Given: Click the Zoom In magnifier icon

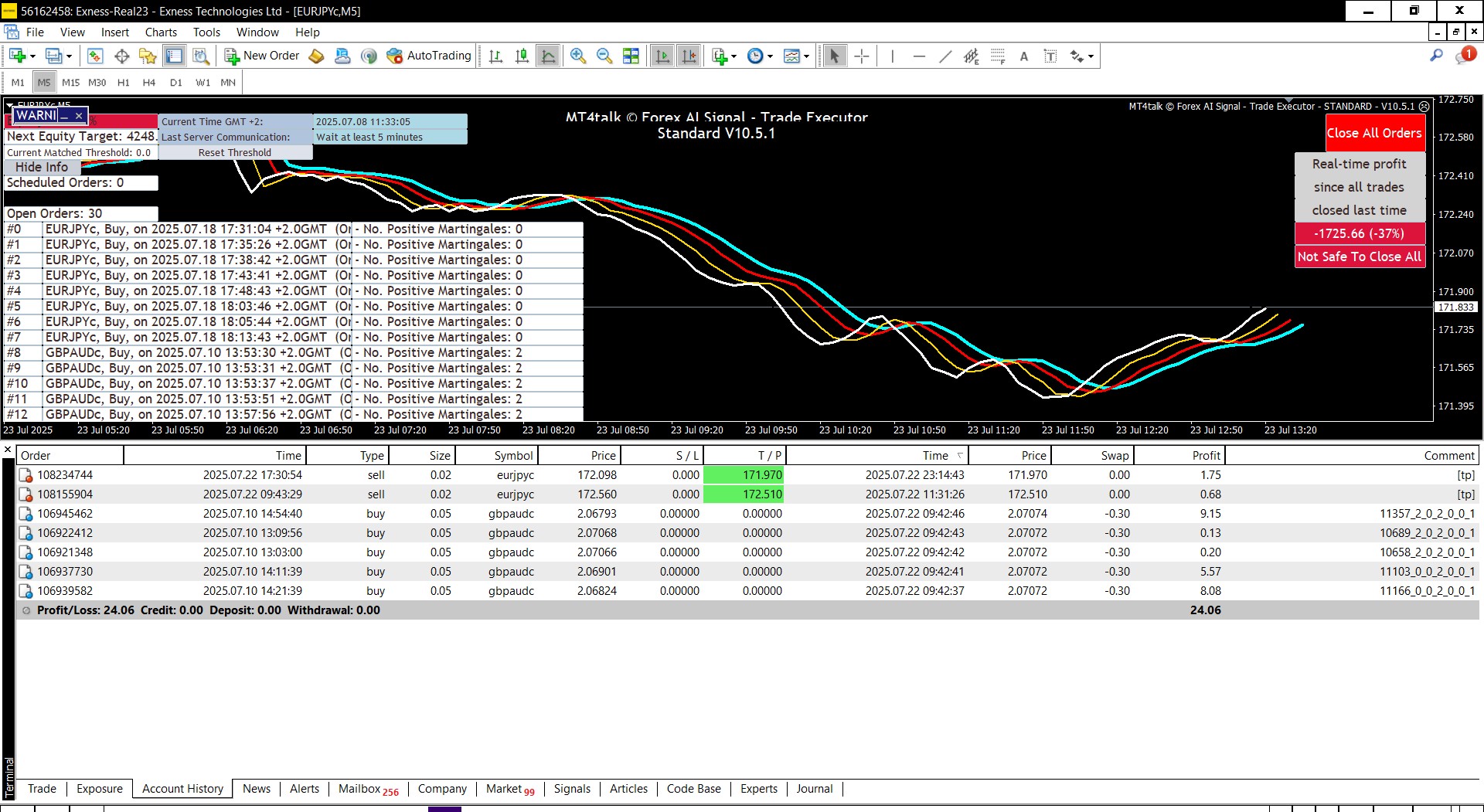Looking at the screenshot, I should [577, 56].
